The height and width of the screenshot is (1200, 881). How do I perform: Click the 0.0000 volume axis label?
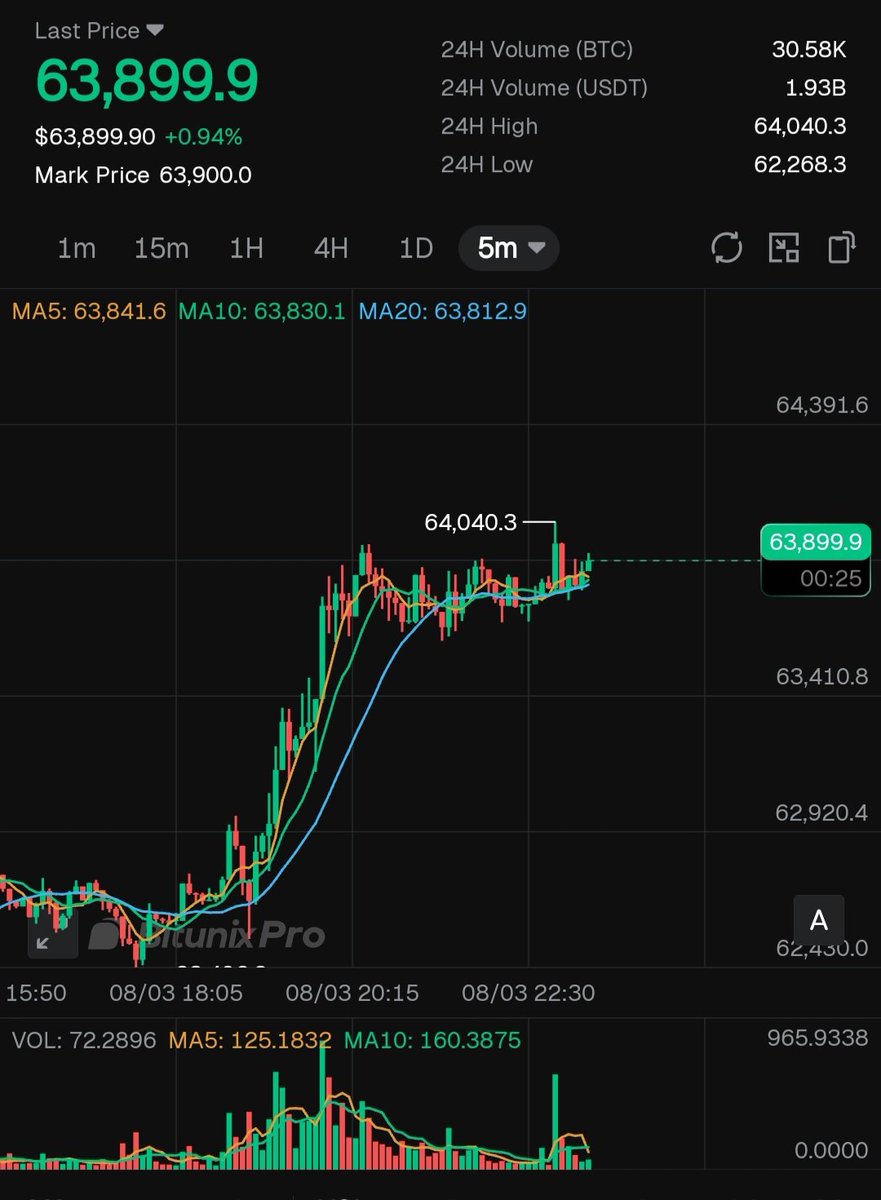831,1151
